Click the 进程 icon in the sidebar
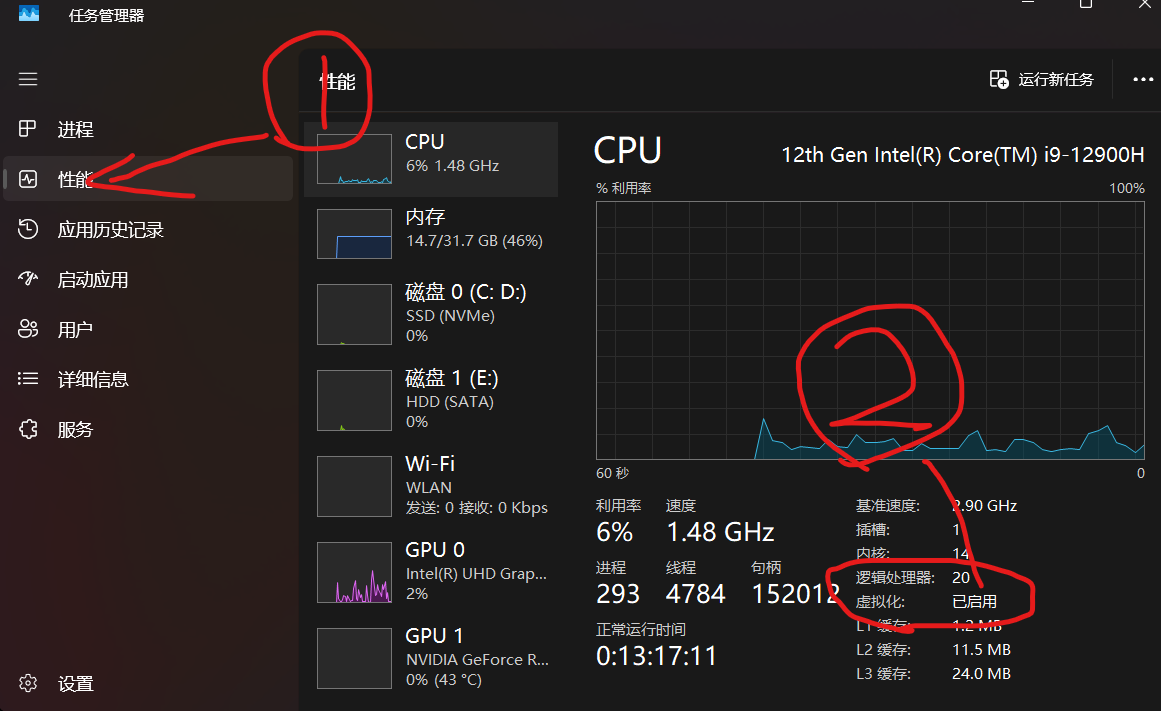 click(27, 129)
